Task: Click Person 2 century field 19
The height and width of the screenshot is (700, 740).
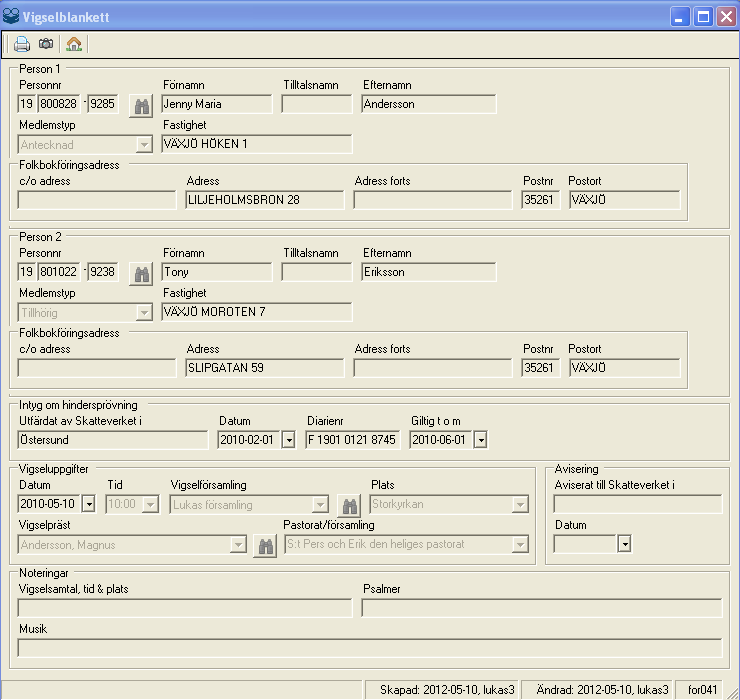Action: click(x=26, y=272)
